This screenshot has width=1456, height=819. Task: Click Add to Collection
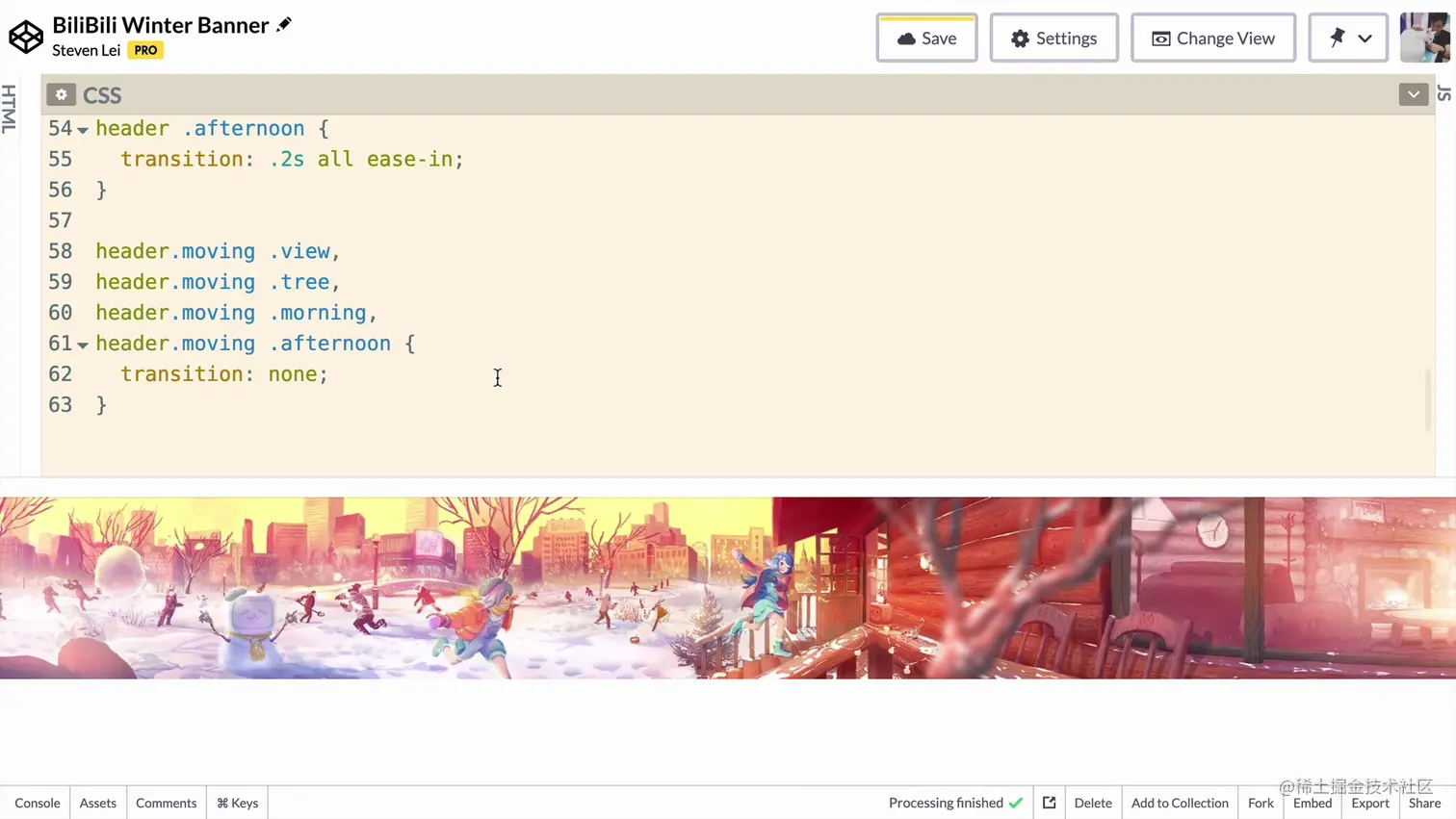point(1180,803)
